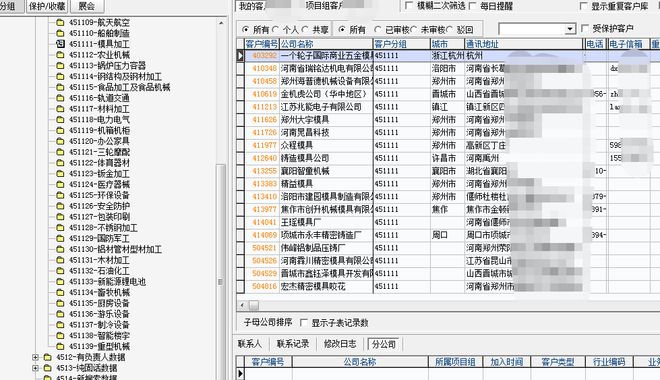
Task: Click open folder icon of 451111-模具加工
Action: click(60, 44)
